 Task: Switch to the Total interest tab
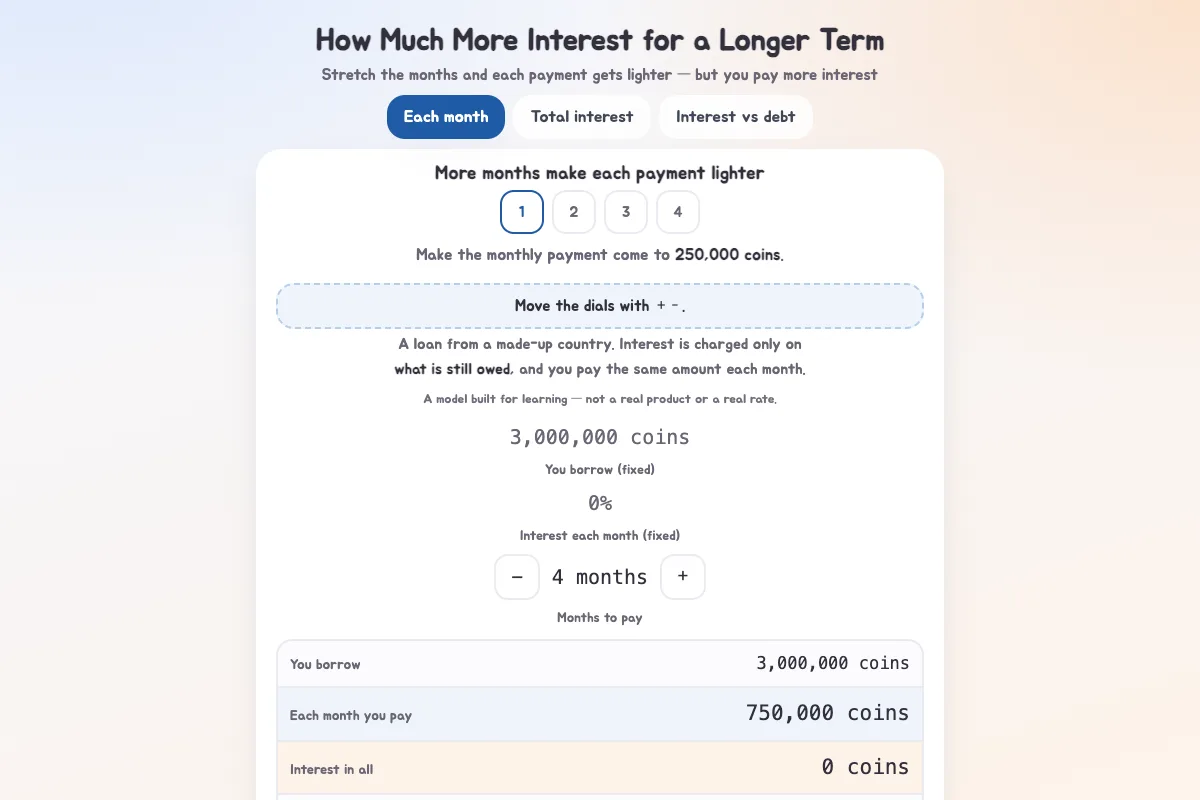coord(582,117)
